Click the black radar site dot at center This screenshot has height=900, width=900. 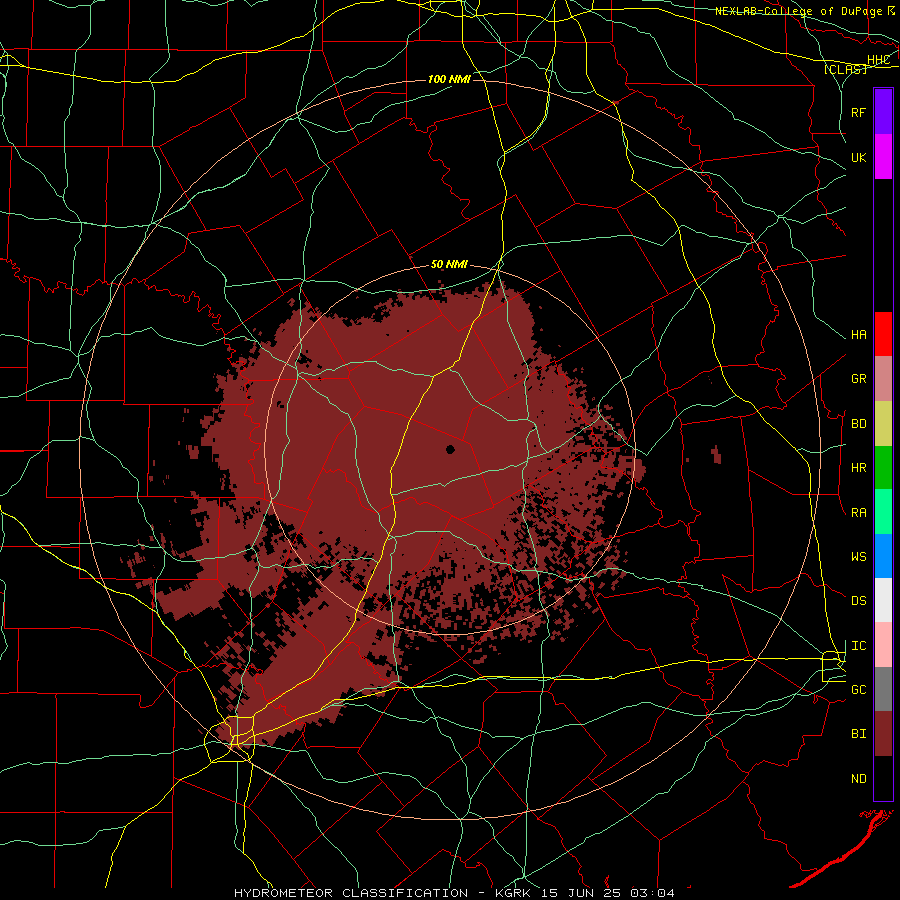pyautogui.click(x=450, y=449)
